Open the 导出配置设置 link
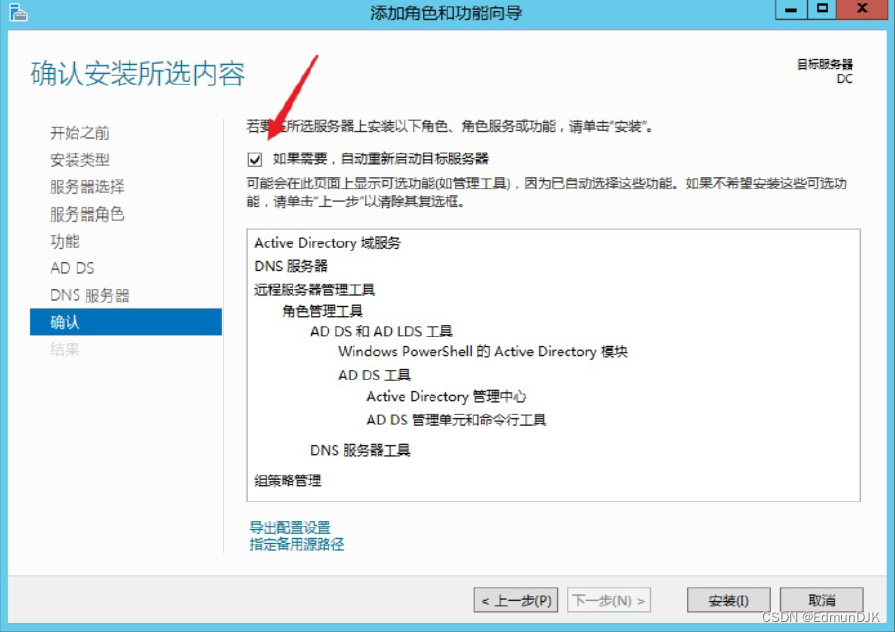Screen dimensions: 895x632 tap(290, 527)
